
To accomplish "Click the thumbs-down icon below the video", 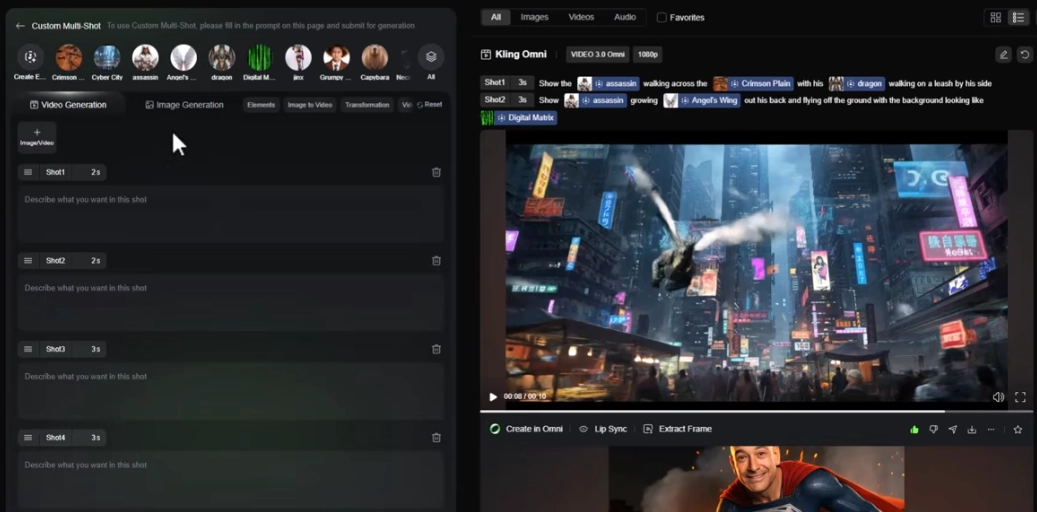I will pos(933,429).
